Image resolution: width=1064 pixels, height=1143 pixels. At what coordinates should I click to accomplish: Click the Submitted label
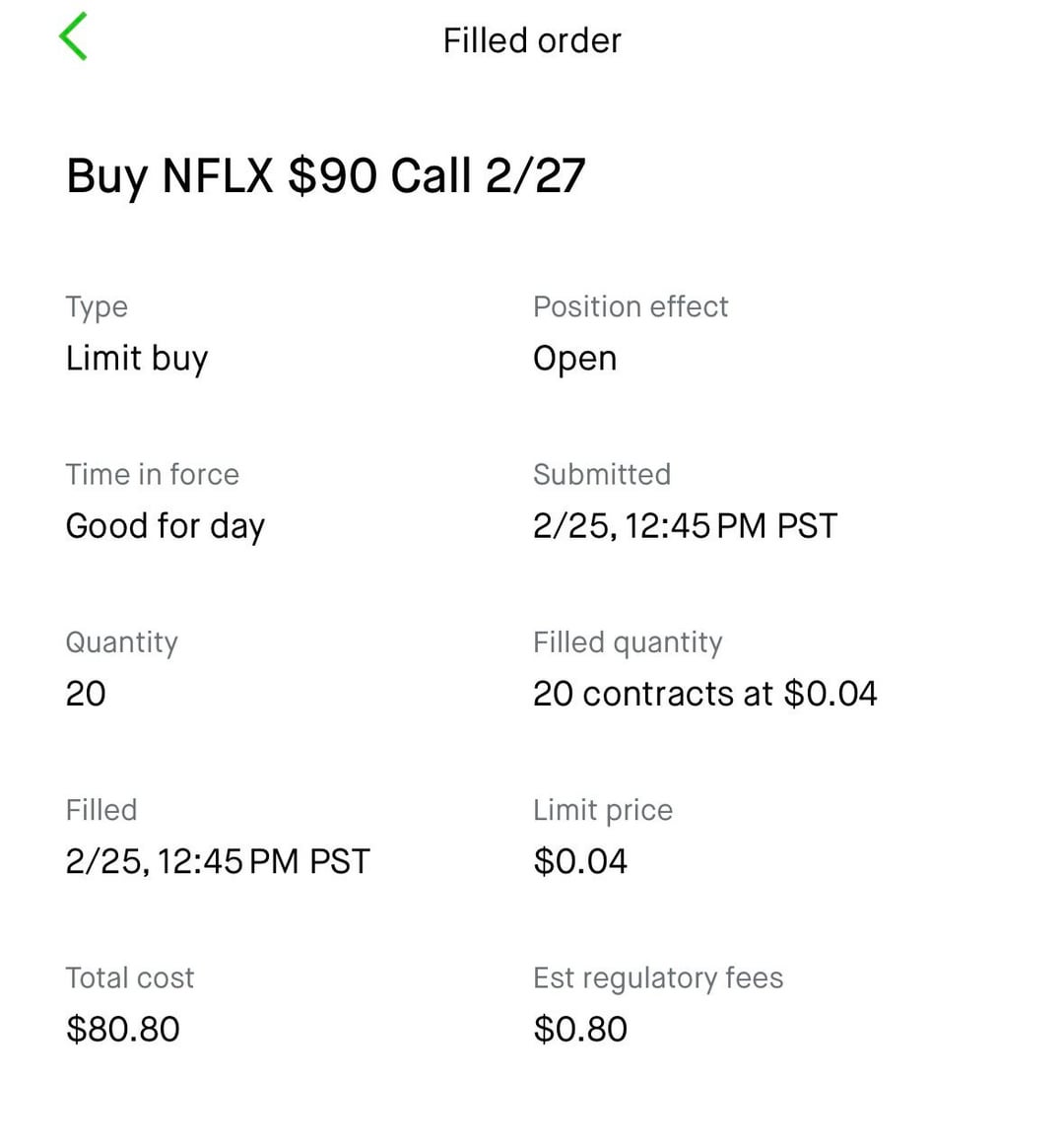point(602,474)
